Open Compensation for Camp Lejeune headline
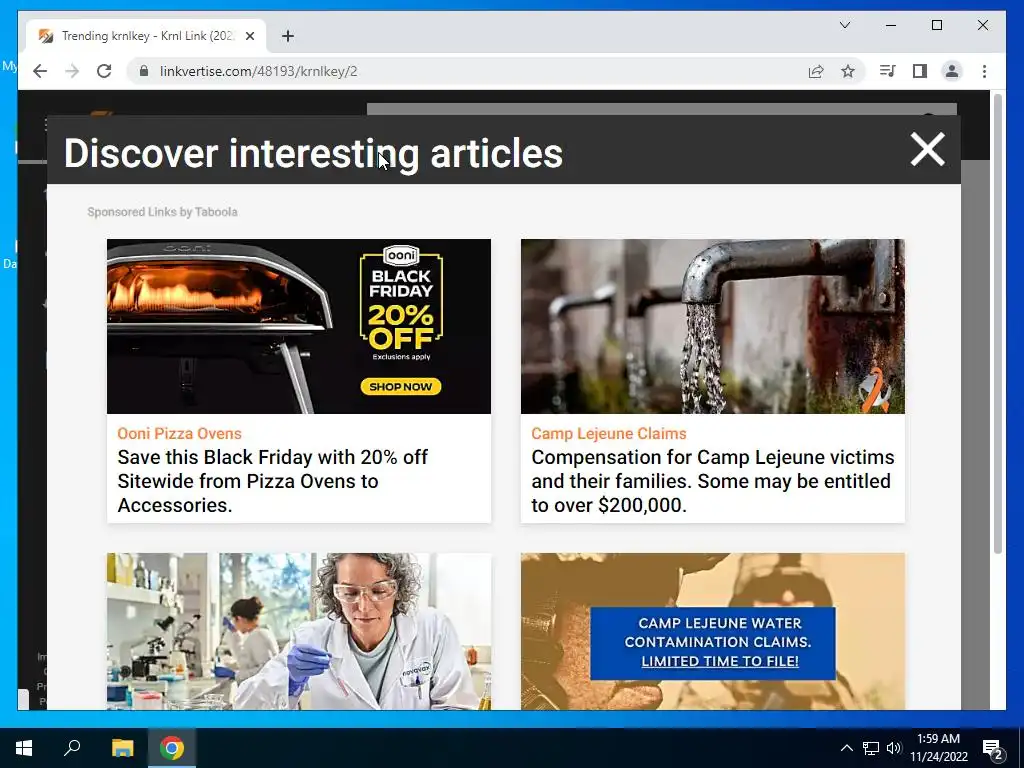The height and width of the screenshot is (768, 1024). (x=712, y=481)
